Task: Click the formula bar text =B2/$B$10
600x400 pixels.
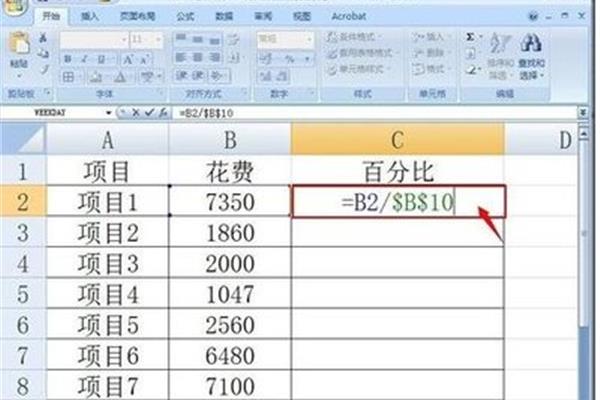Action: (x=206, y=113)
